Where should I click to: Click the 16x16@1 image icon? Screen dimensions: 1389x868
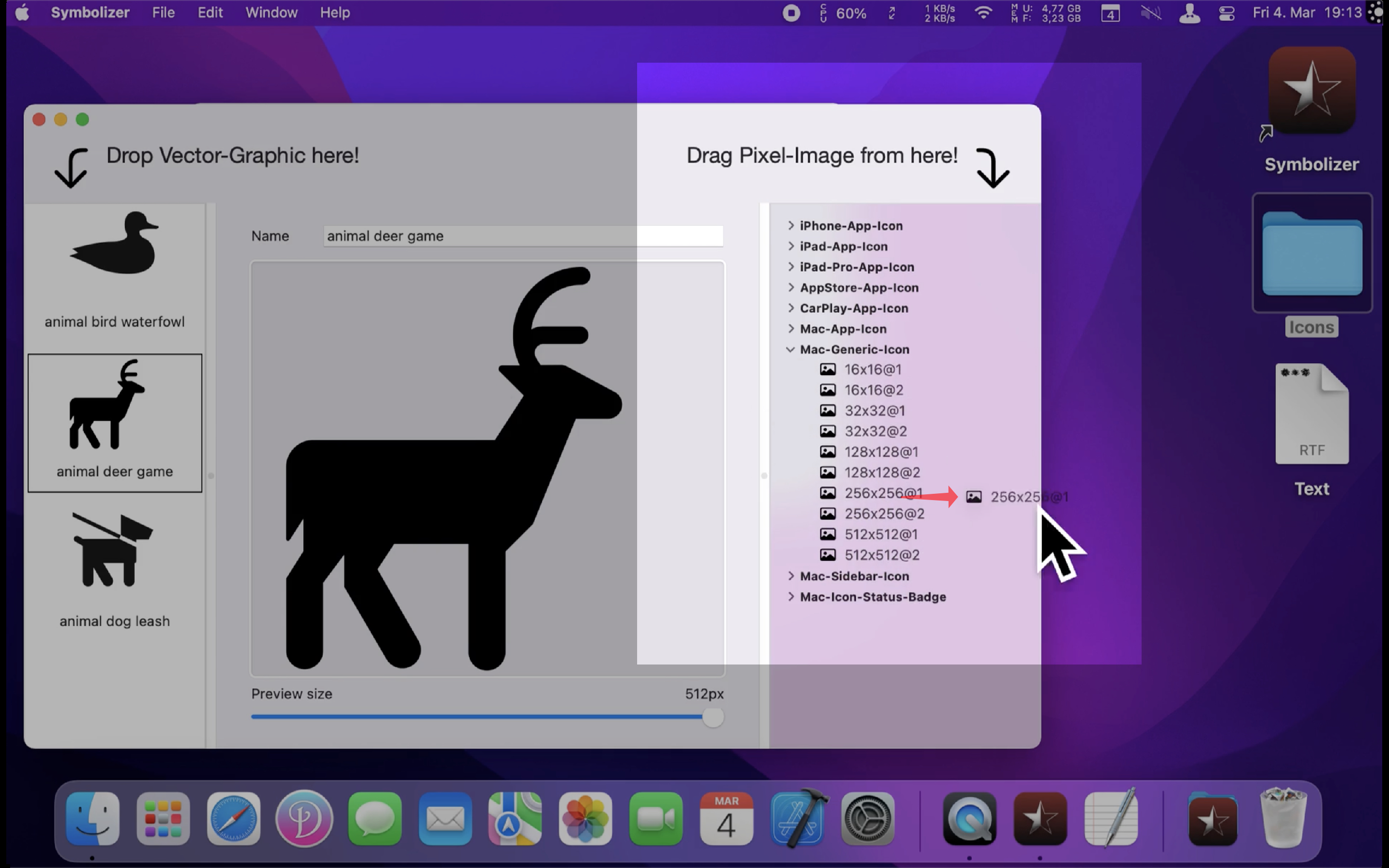[x=827, y=370]
